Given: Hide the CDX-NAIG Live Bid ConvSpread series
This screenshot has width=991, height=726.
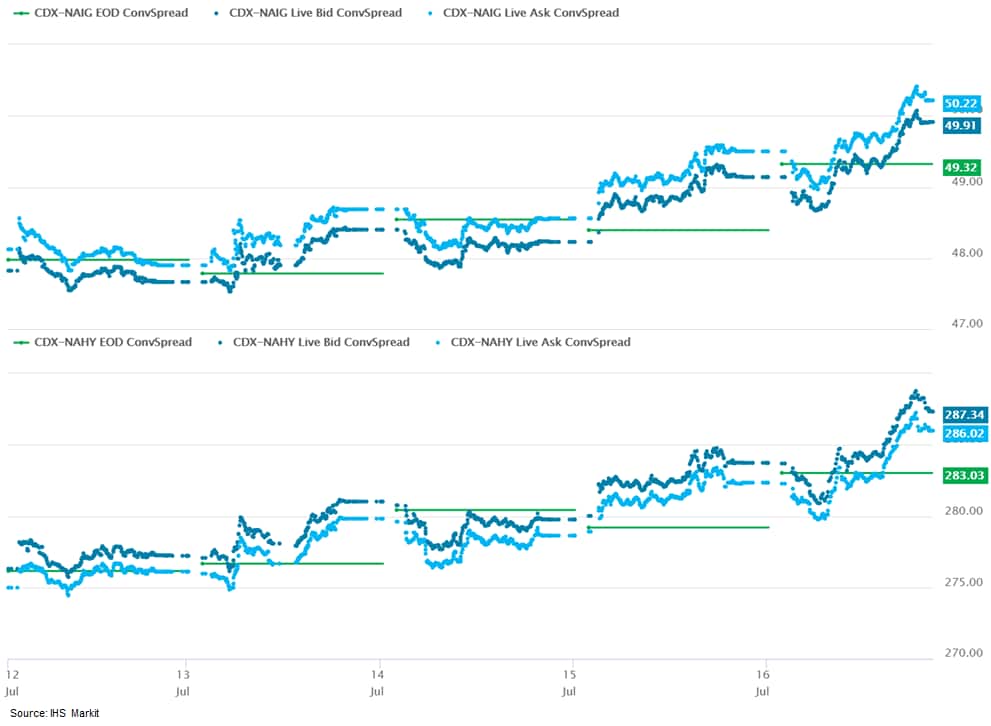Looking at the screenshot, I should (x=307, y=13).
